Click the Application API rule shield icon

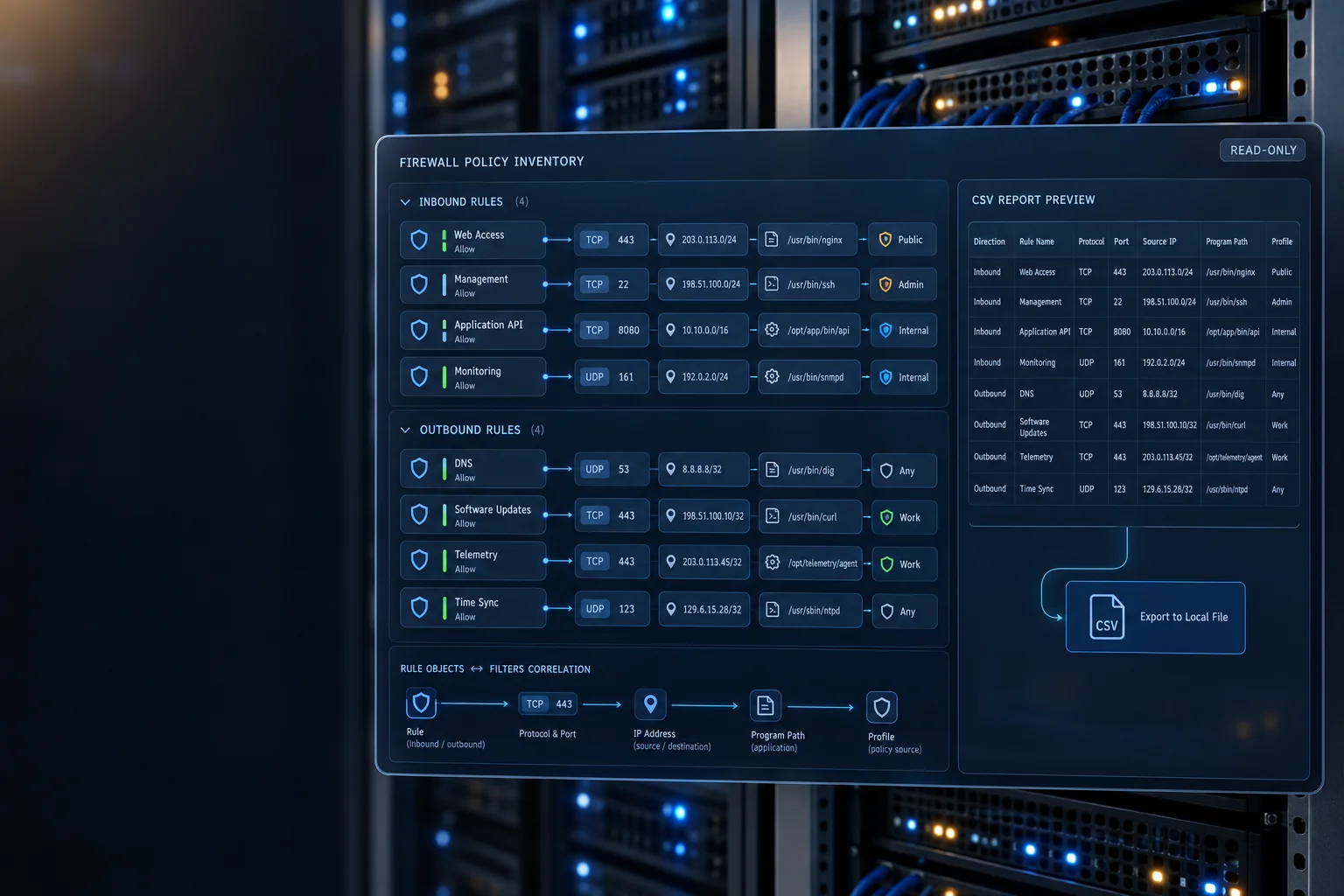pyautogui.click(x=419, y=331)
